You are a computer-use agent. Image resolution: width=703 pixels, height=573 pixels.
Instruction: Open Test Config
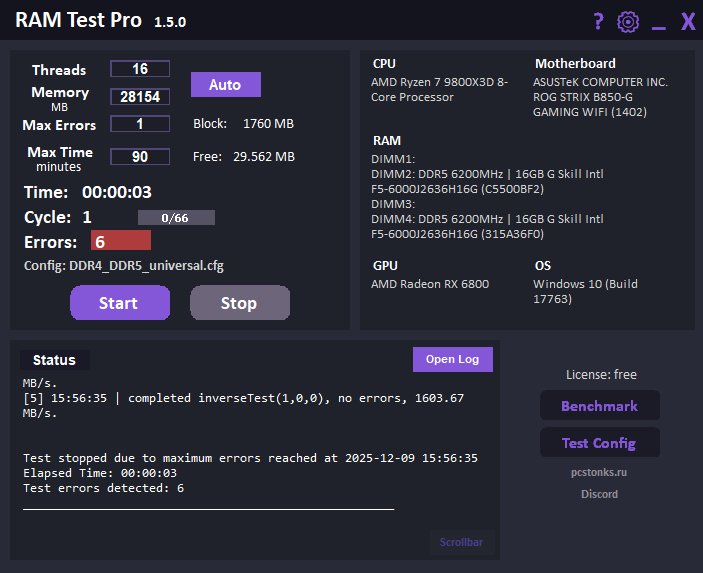[x=599, y=443]
